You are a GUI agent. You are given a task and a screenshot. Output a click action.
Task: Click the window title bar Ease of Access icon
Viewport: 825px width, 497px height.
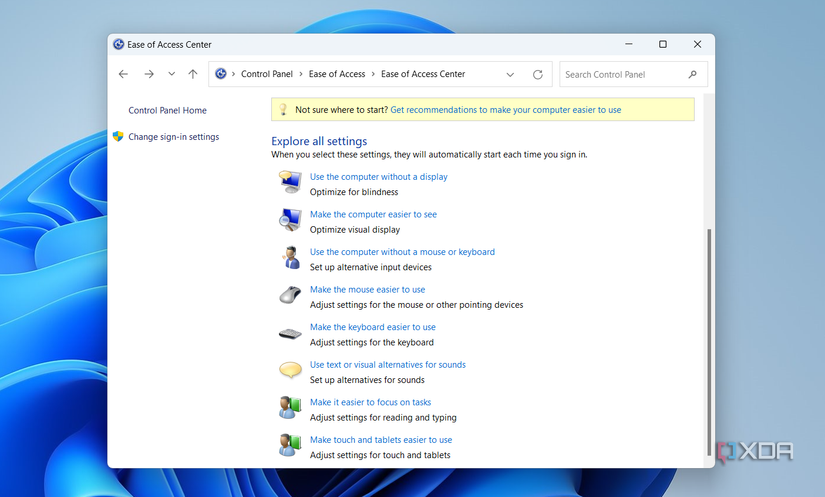(x=118, y=44)
